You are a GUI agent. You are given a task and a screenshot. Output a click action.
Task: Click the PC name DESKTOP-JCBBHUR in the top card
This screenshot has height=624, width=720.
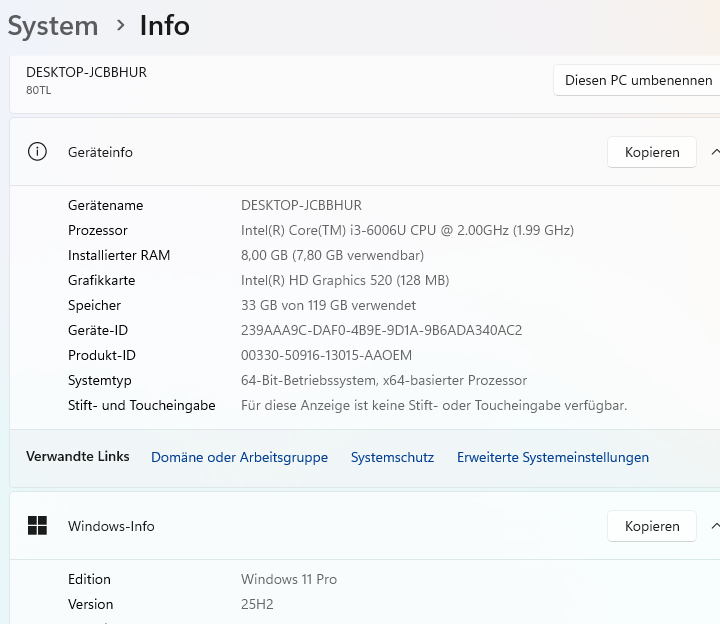point(86,73)
